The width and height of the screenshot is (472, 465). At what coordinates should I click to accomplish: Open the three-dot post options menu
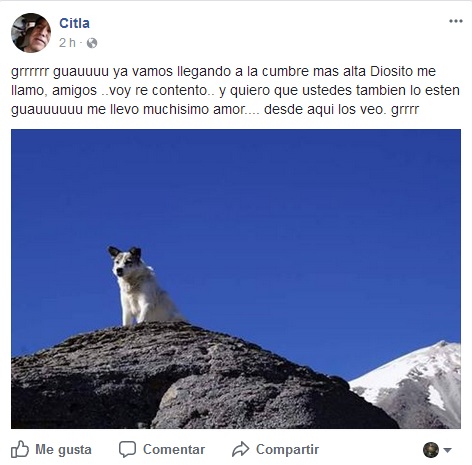(456, 21)
